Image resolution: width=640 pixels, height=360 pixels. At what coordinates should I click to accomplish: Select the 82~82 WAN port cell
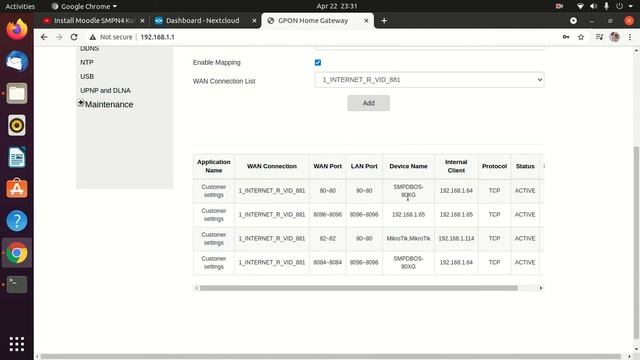click(x=327, y=238)
